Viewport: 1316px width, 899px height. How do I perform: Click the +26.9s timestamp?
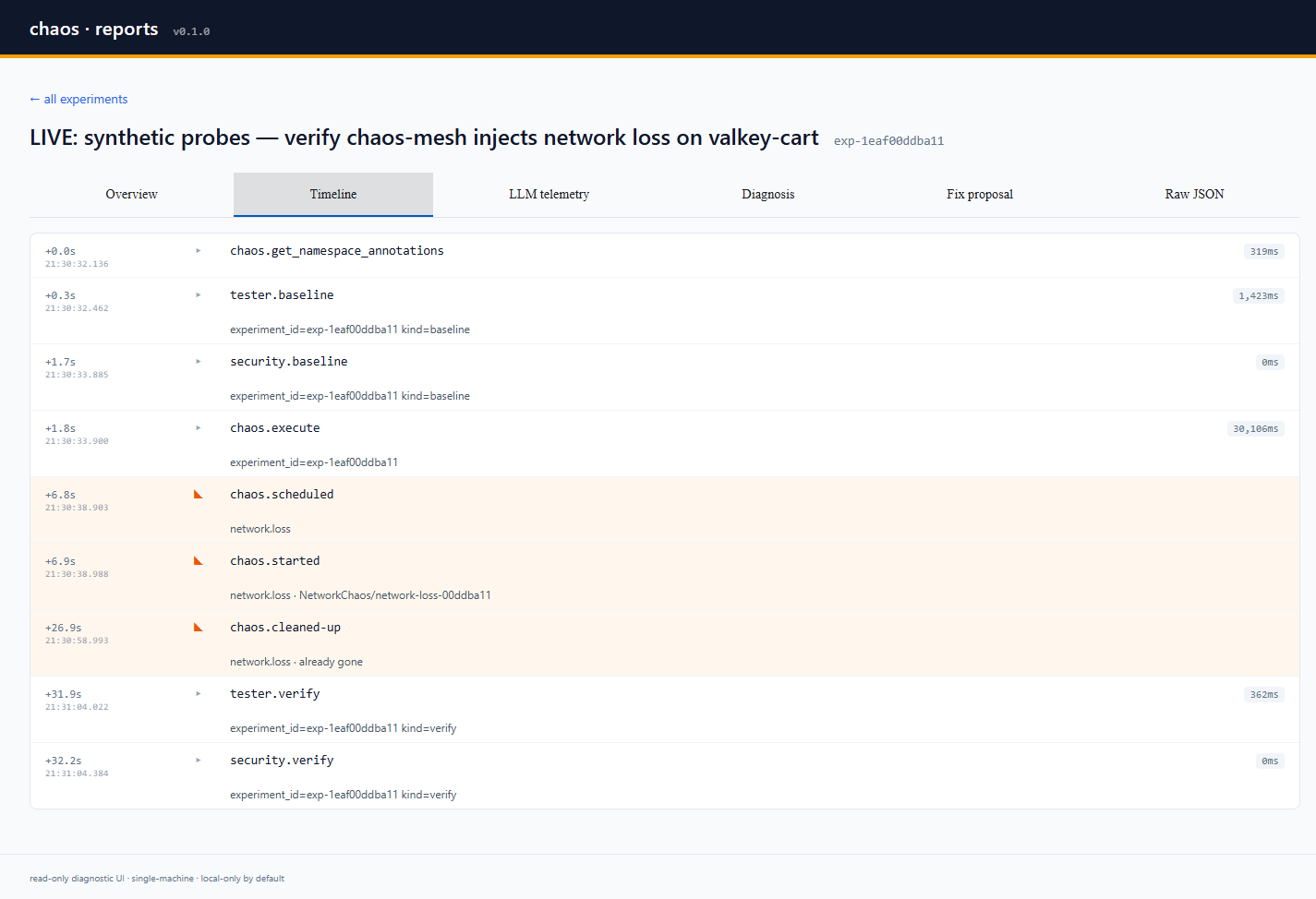click(64, 628)
